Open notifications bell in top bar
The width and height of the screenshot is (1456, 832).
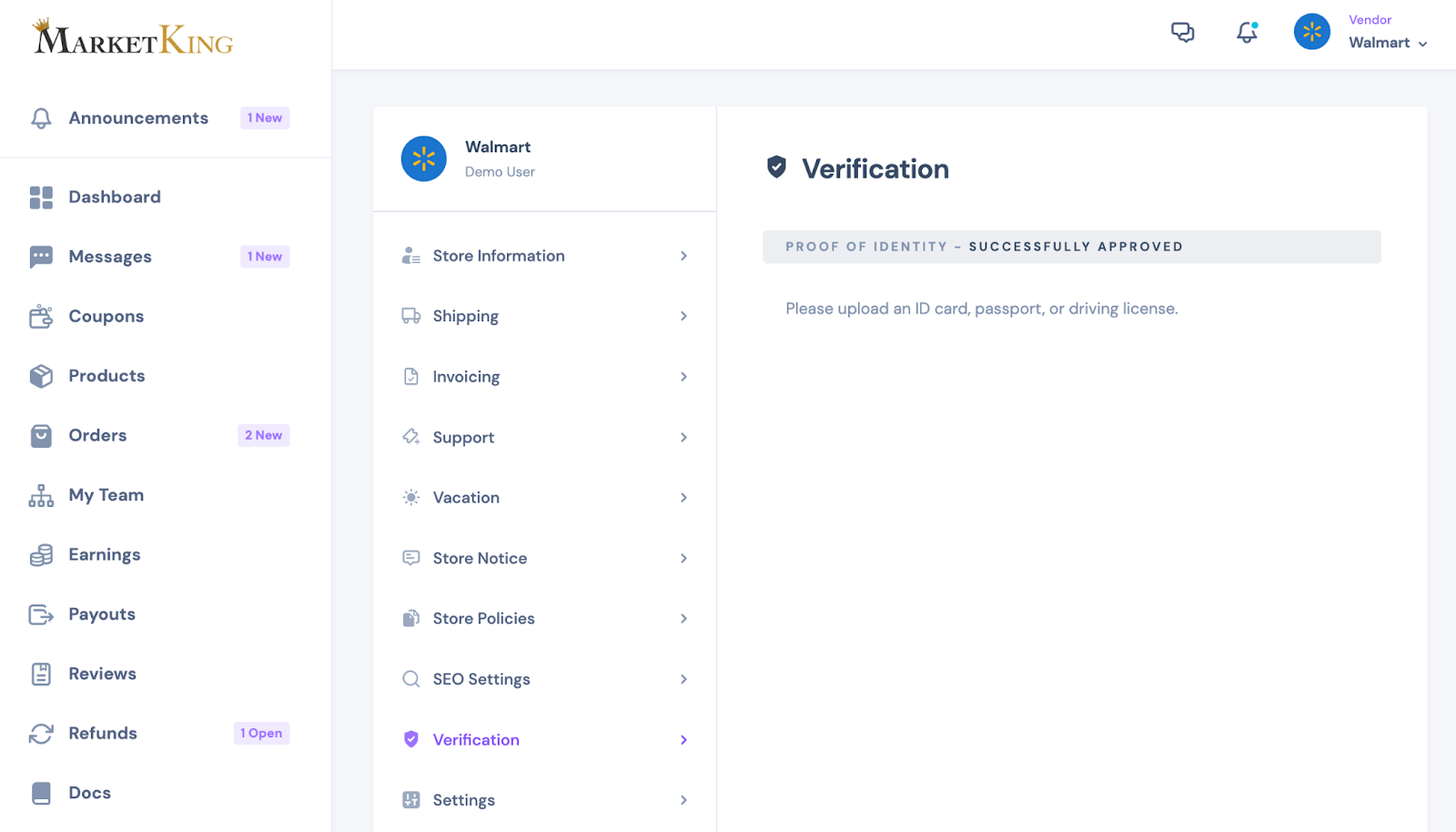[1247, 33]
